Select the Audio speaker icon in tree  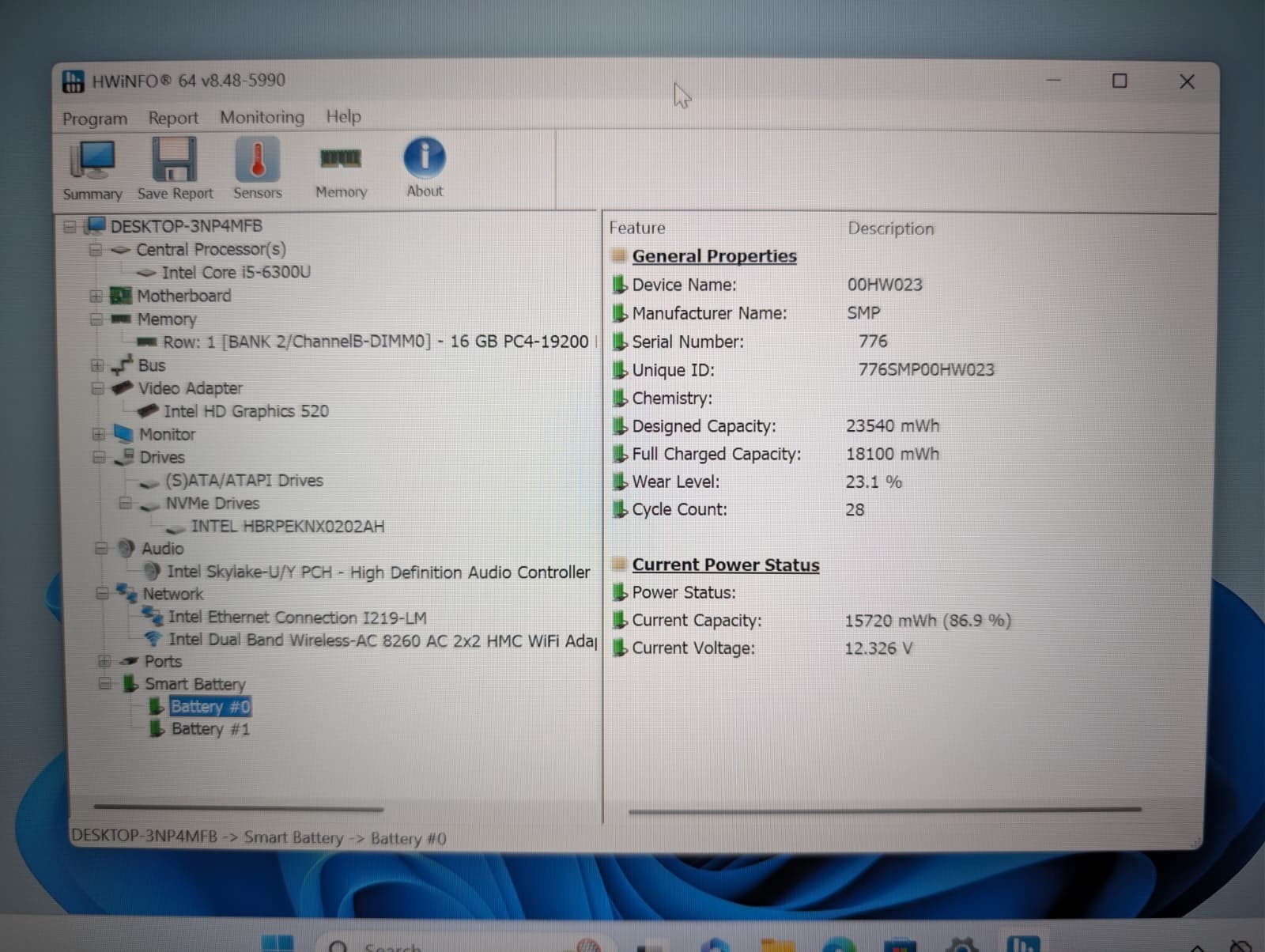coord(126,548)
